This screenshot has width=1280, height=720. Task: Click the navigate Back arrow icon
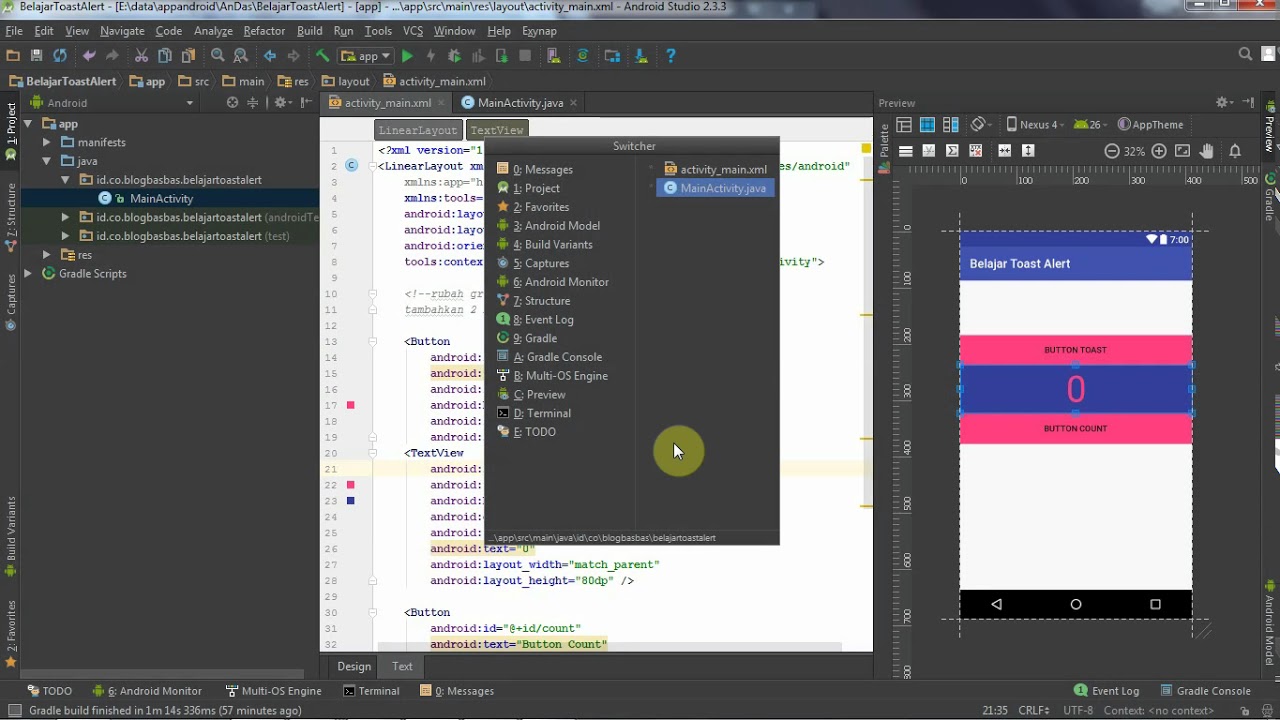(x=269, y=56)
